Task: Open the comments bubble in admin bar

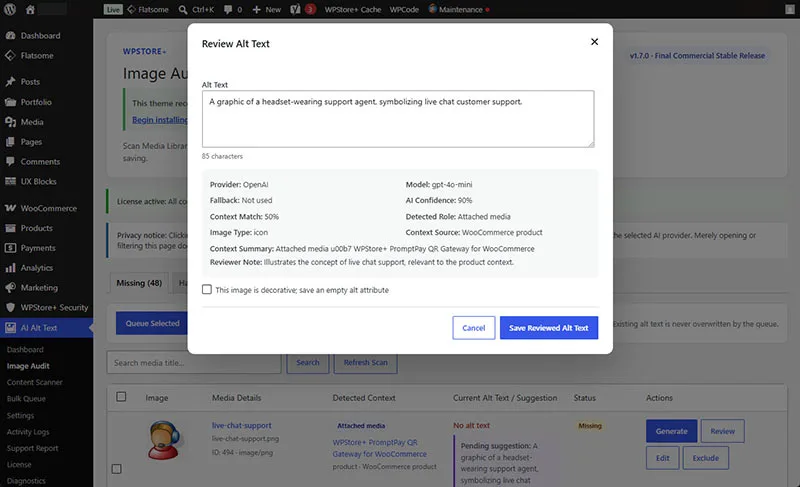Action: pos(233,9)
